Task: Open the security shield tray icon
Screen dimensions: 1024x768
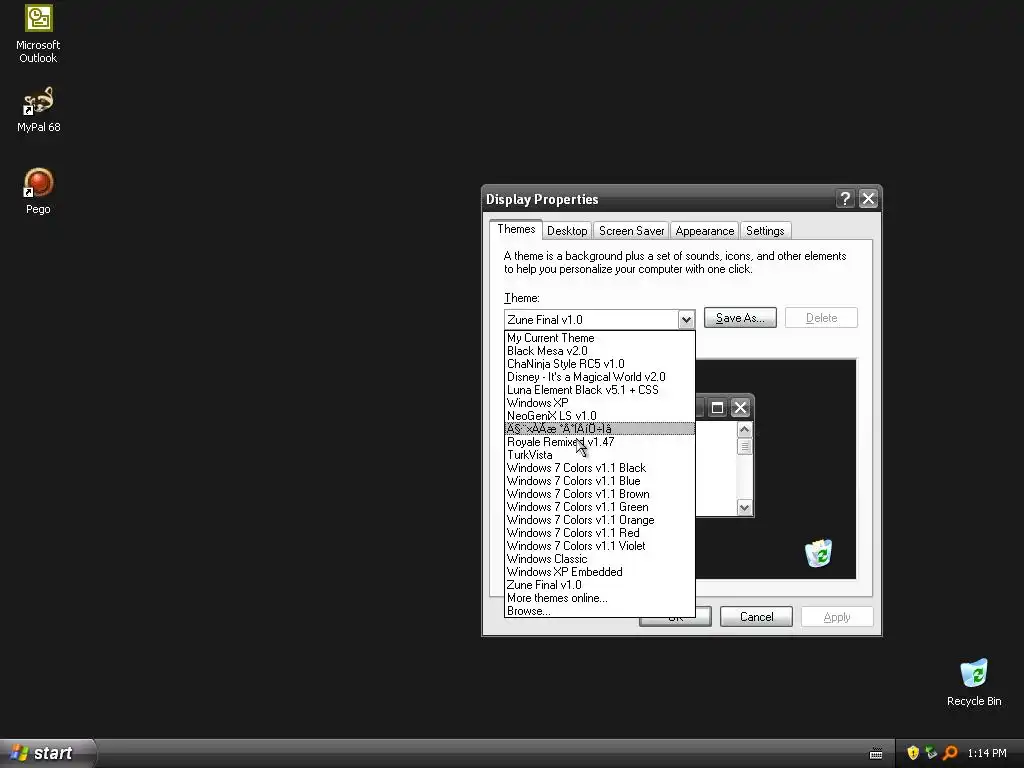Action: pyautogui.click(x=913, y=753)
